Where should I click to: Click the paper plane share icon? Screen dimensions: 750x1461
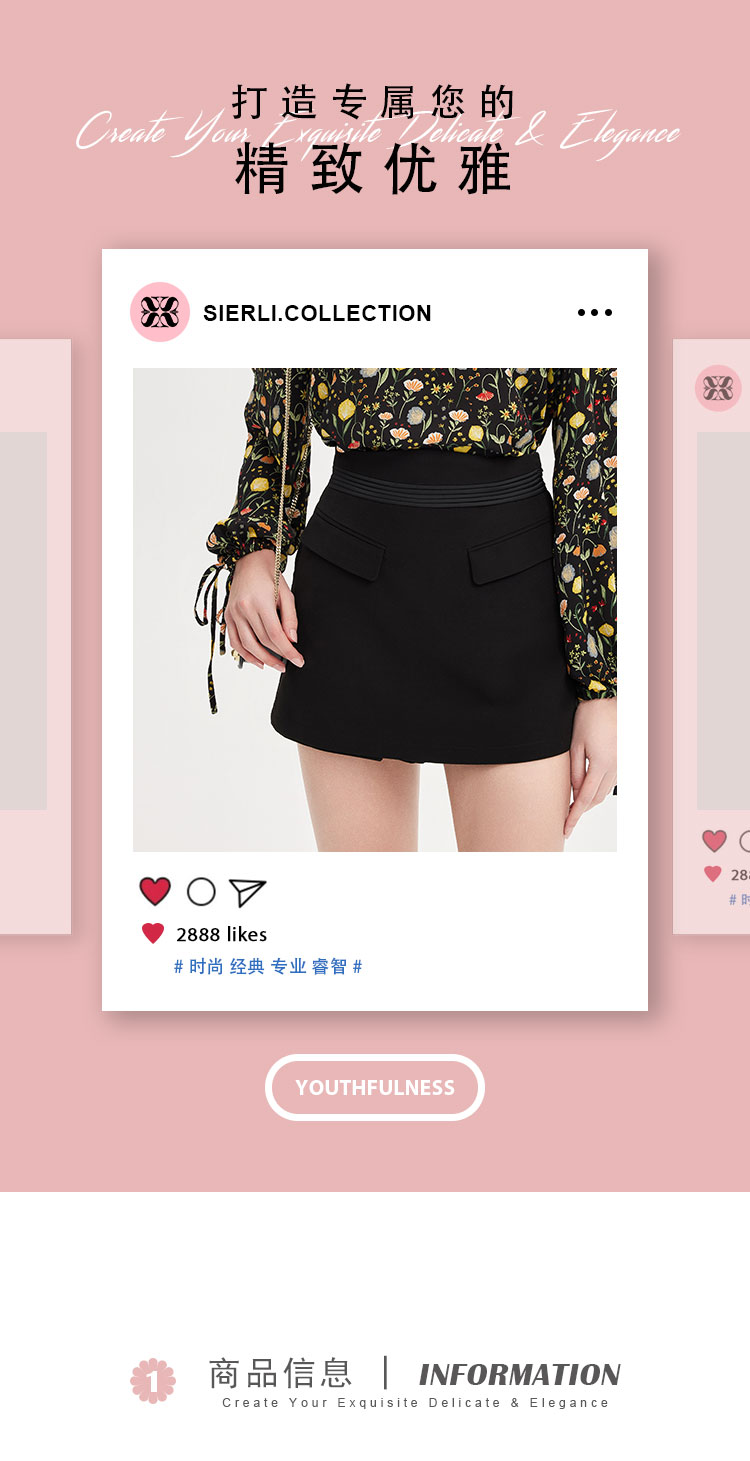247,892
